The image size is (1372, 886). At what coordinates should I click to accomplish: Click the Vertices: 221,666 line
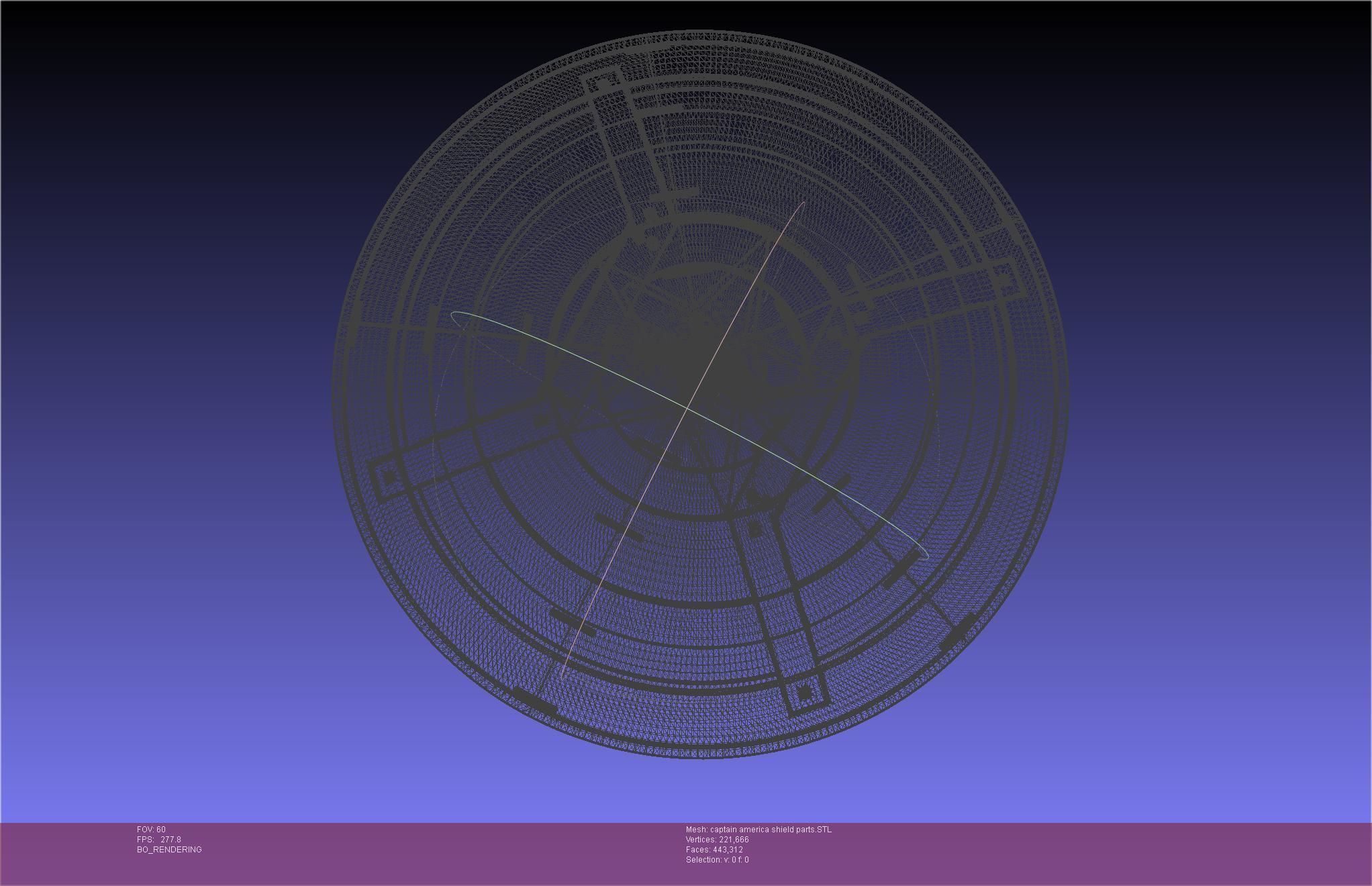717,840
